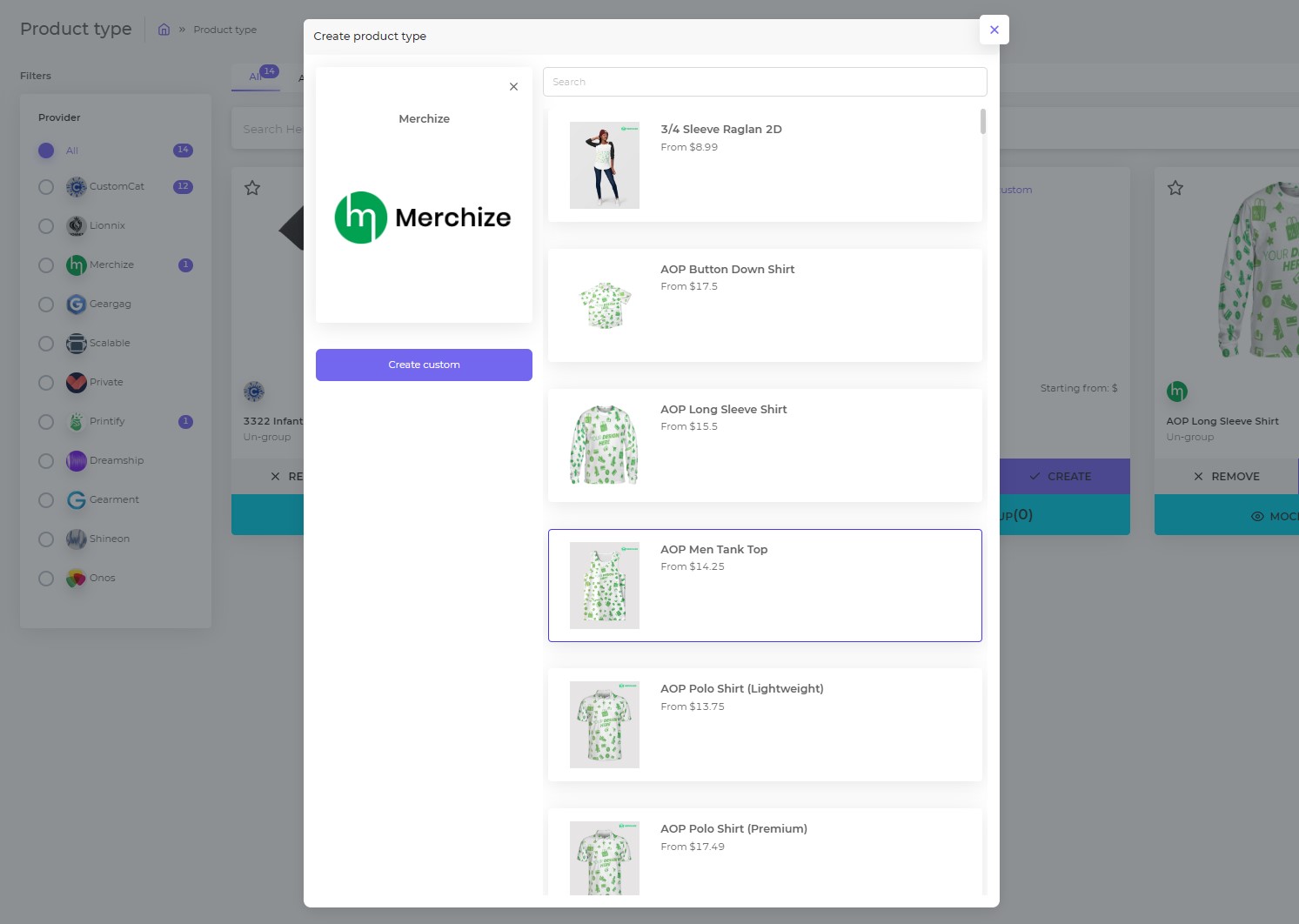Screen dimensions: 1299x924
Task: Select the Printify radio button
Action: (x=46, y=422)
